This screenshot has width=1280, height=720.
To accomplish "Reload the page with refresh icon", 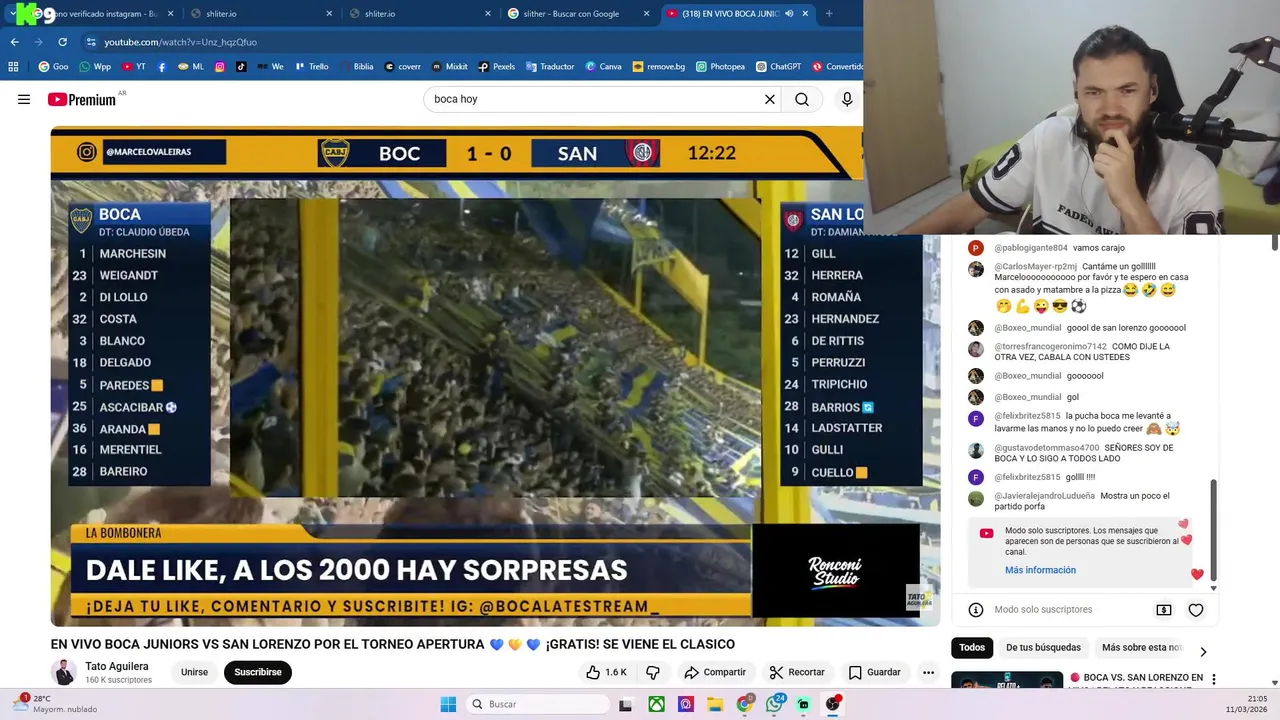I will [x=62, y=42].
